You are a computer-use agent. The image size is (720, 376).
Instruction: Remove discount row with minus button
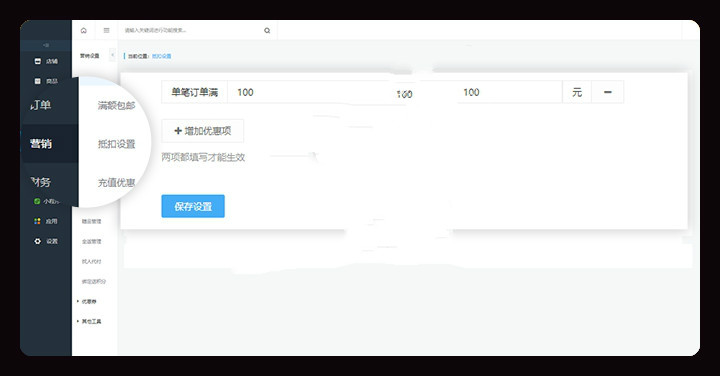608,92
